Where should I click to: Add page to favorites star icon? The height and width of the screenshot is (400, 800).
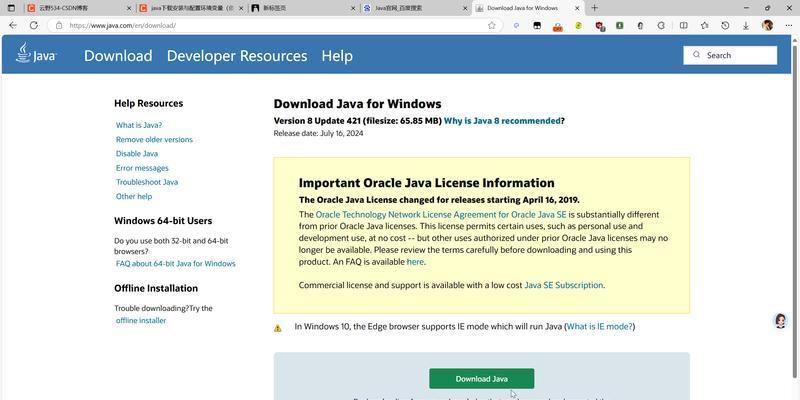coord(491,25)
